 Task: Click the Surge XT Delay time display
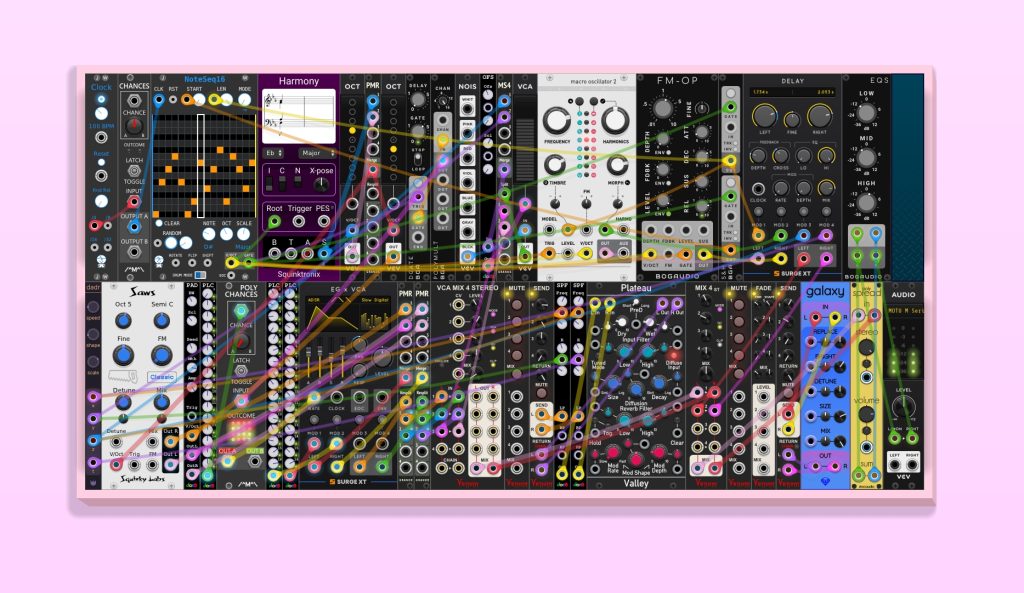[793, 92]
